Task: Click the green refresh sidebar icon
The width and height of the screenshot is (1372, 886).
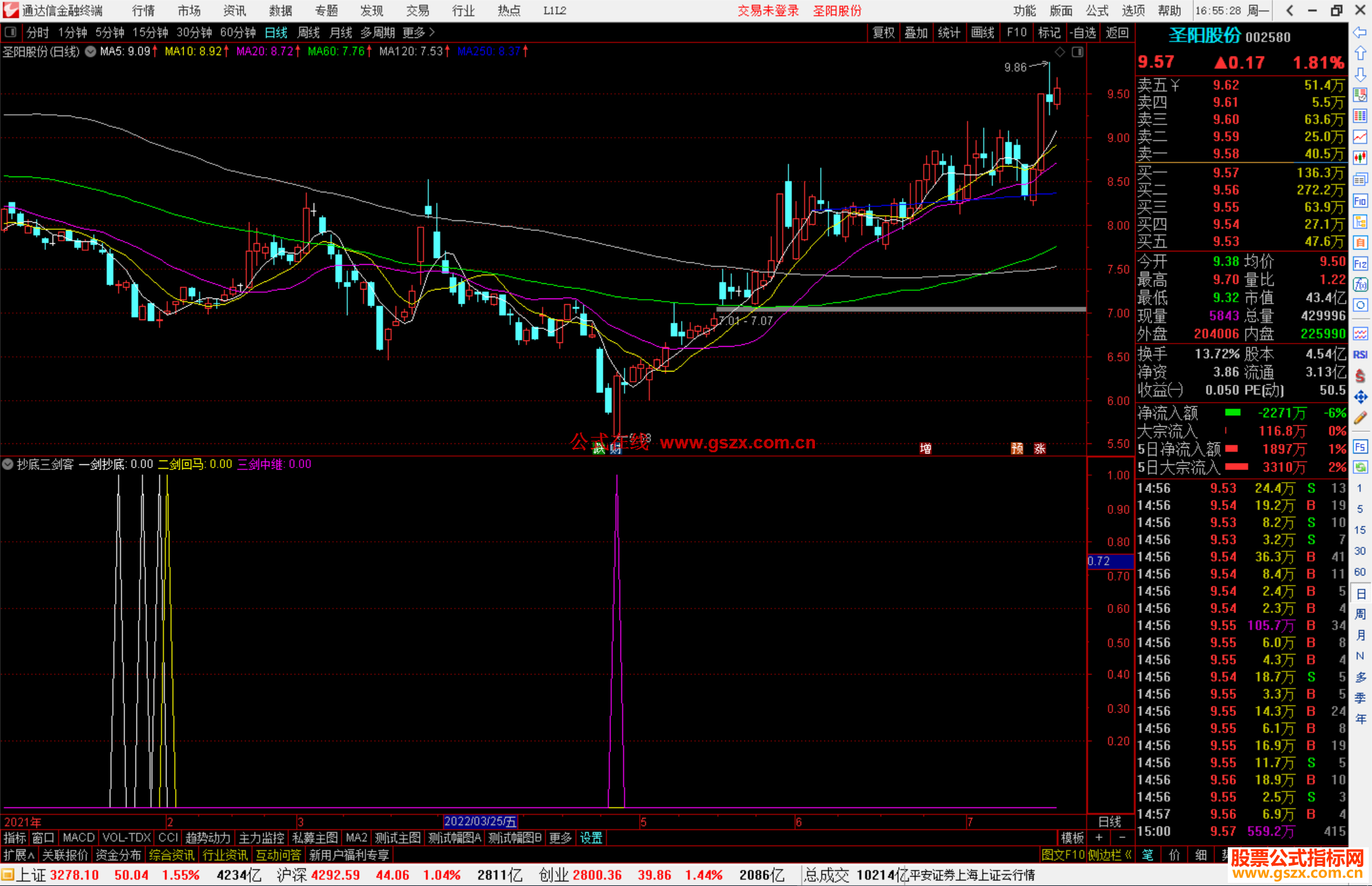Action: (x=1360, y=467)
